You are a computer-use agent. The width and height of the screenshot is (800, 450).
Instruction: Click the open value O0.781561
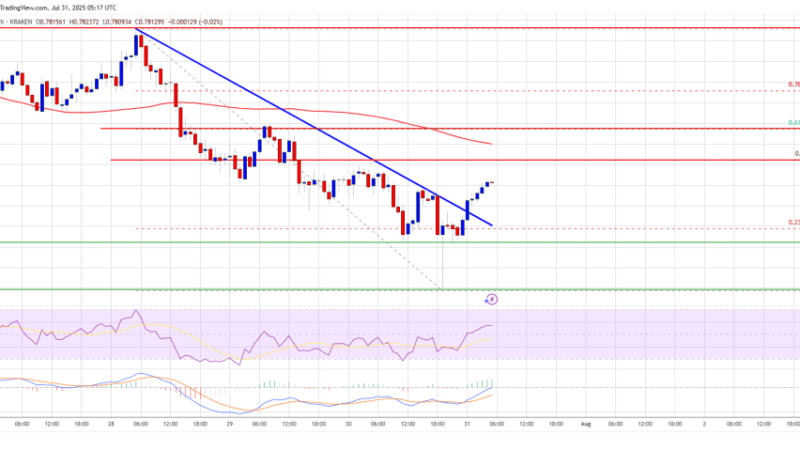[51, 22]
